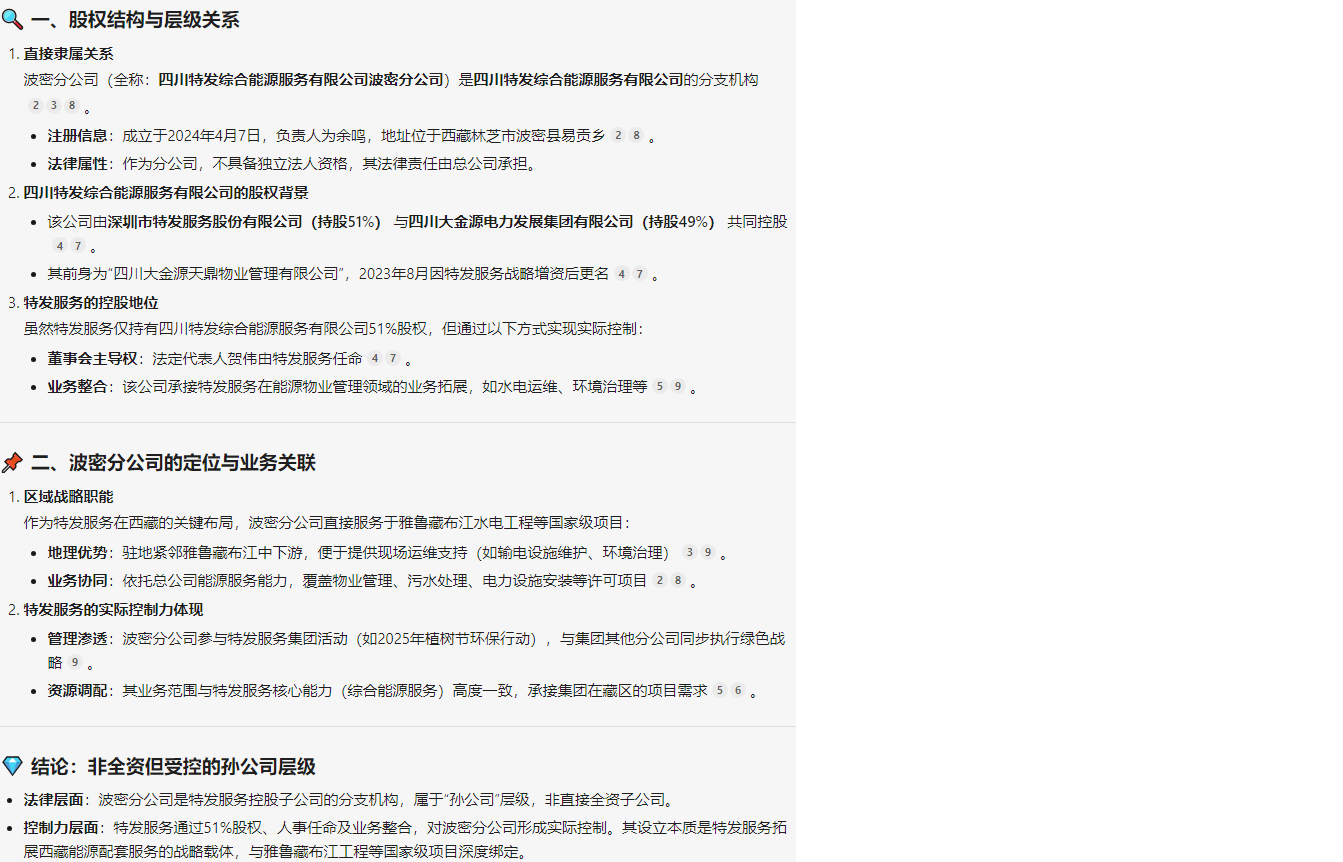Screen dimensions: 1343x862
Task: Click the subheading 四川特发综合能源服务有限公司的股权背景
Action: tap(166, 192)
